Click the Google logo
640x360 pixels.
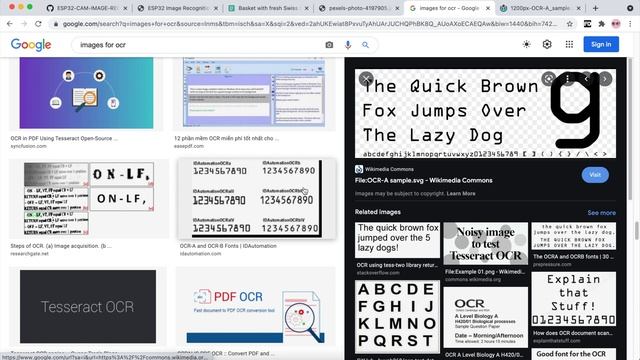coord(31,44)
